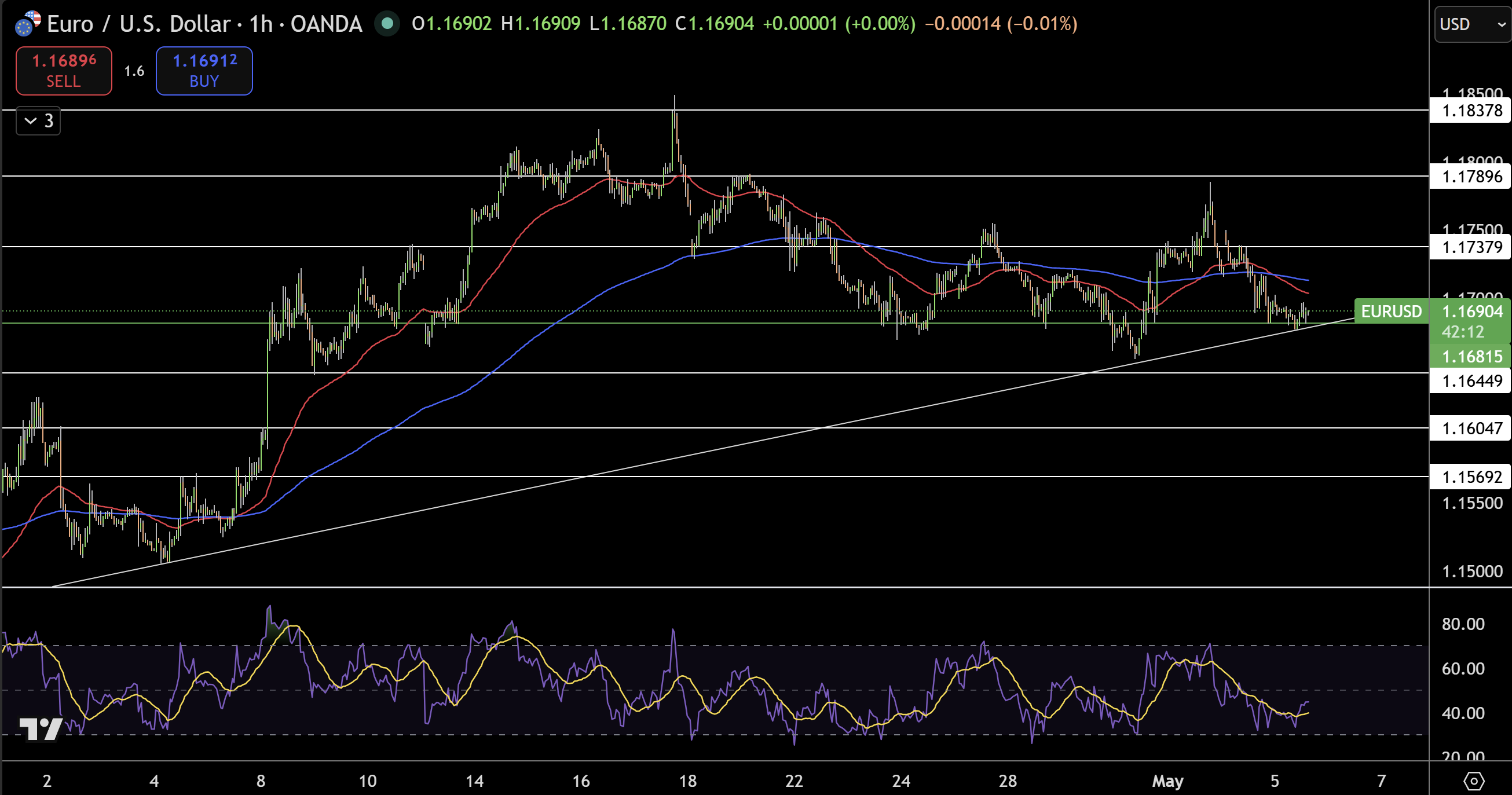Click the EUR/USD flag symbol icon
1512x795 pixels.
[28, 24]
